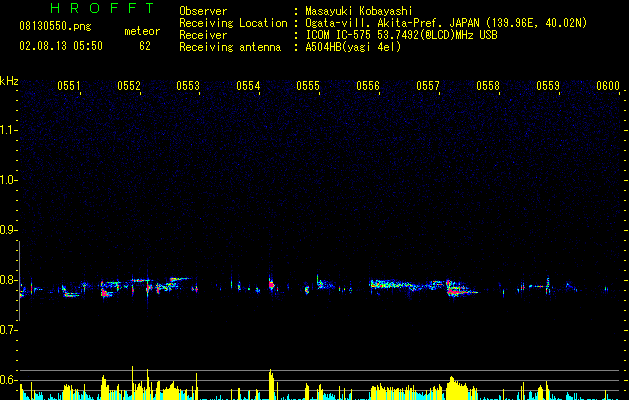Screen dimensions: 629x400
Task: Click the 0552 time marker
Action: pos(128,86)
